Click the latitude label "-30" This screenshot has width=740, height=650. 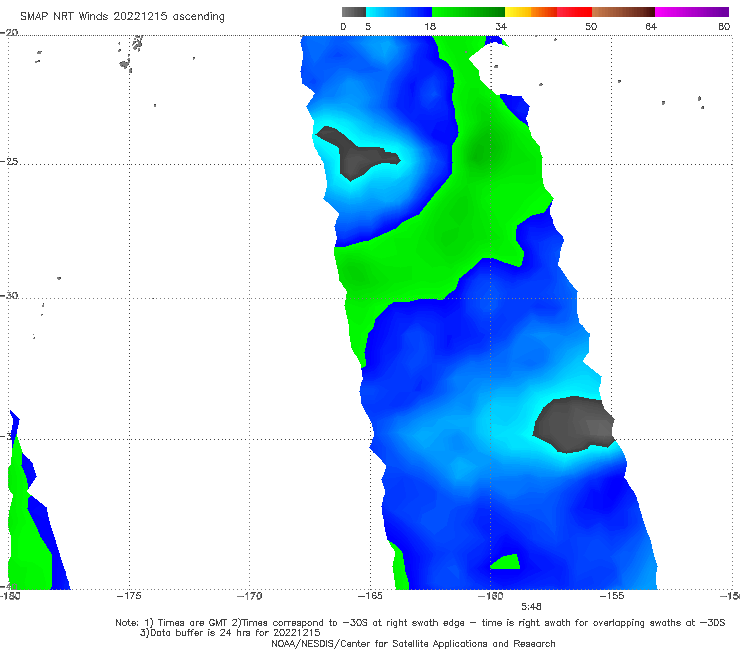[x=9, y=295]
